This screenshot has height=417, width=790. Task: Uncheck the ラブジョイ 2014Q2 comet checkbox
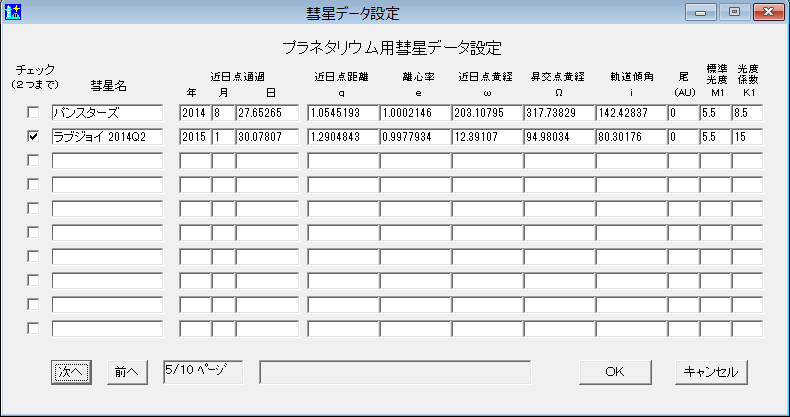coord(34,136)
